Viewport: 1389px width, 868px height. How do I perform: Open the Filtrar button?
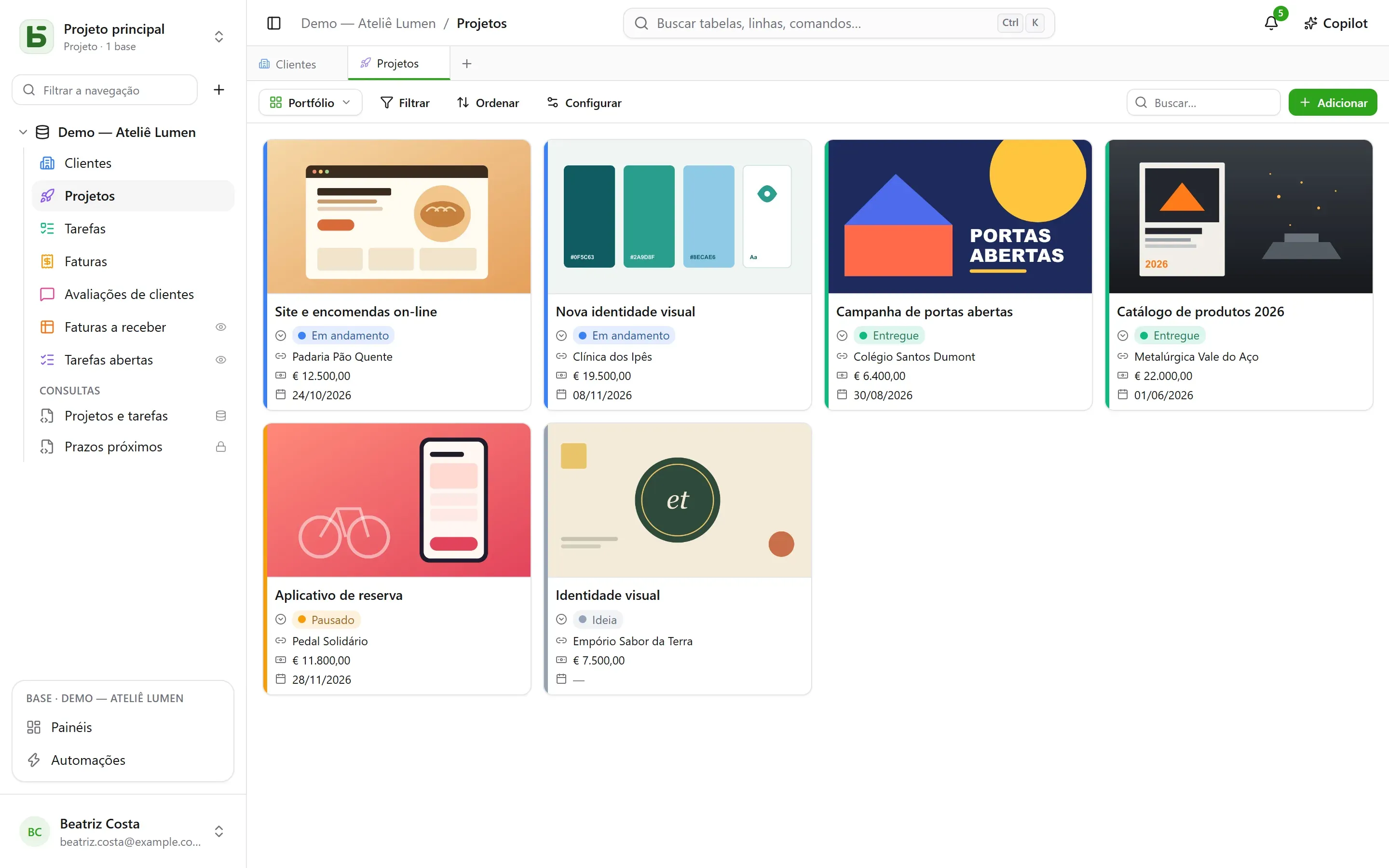tap(405, 102)
